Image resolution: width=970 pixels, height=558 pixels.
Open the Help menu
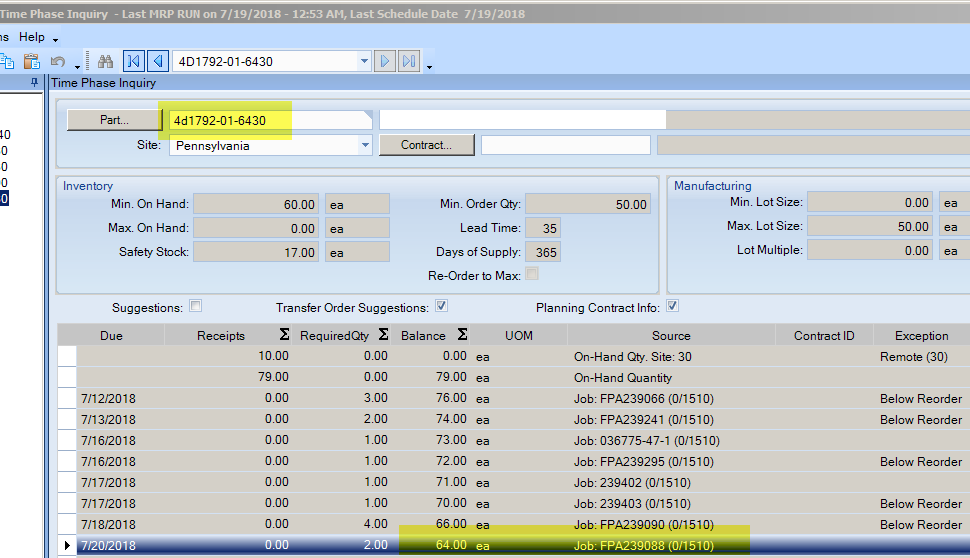point(32,37)
